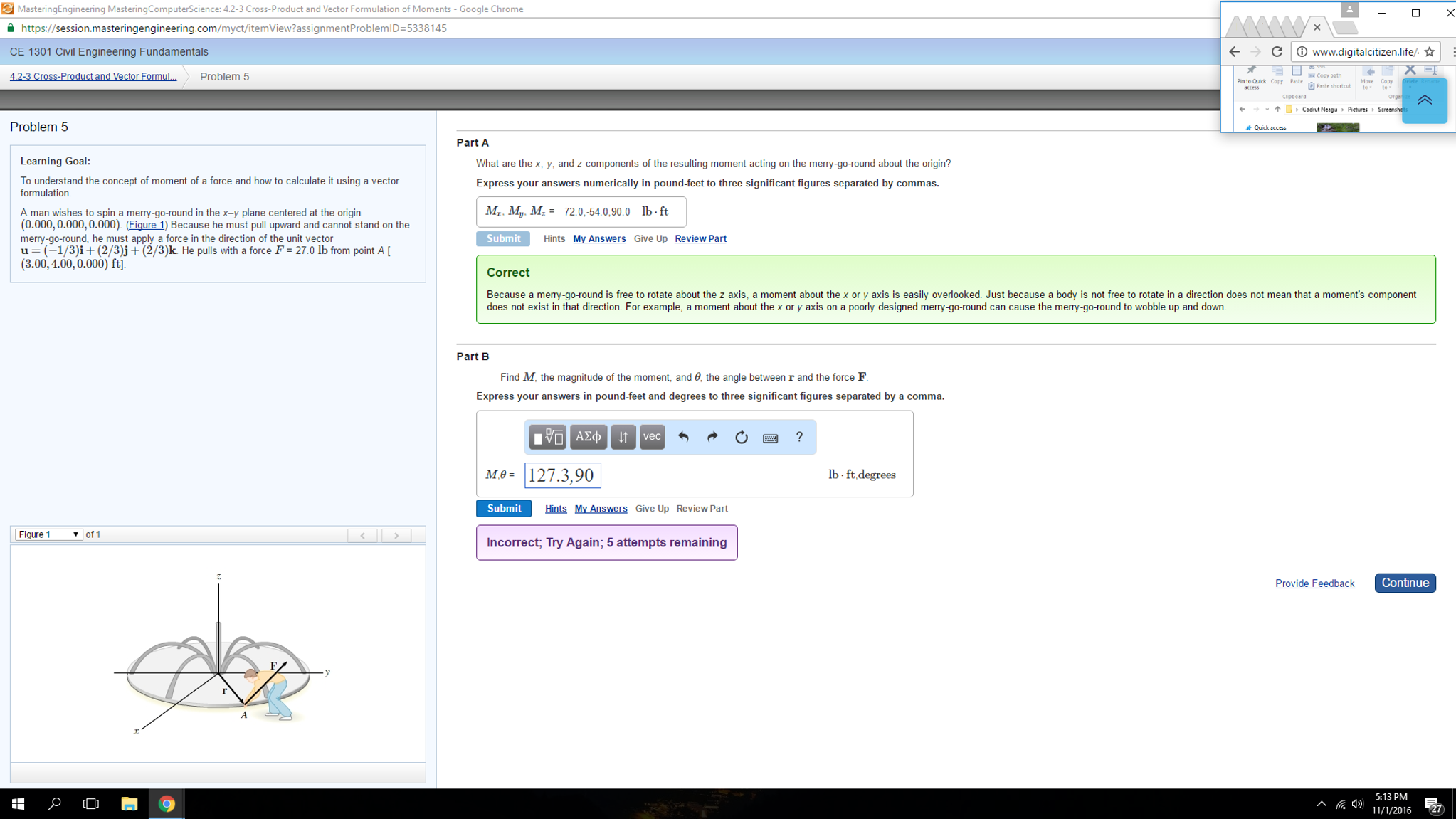Click the subscript/superscript arrows icon
This screenshot has height=819, width=1456.
point(623,437)
